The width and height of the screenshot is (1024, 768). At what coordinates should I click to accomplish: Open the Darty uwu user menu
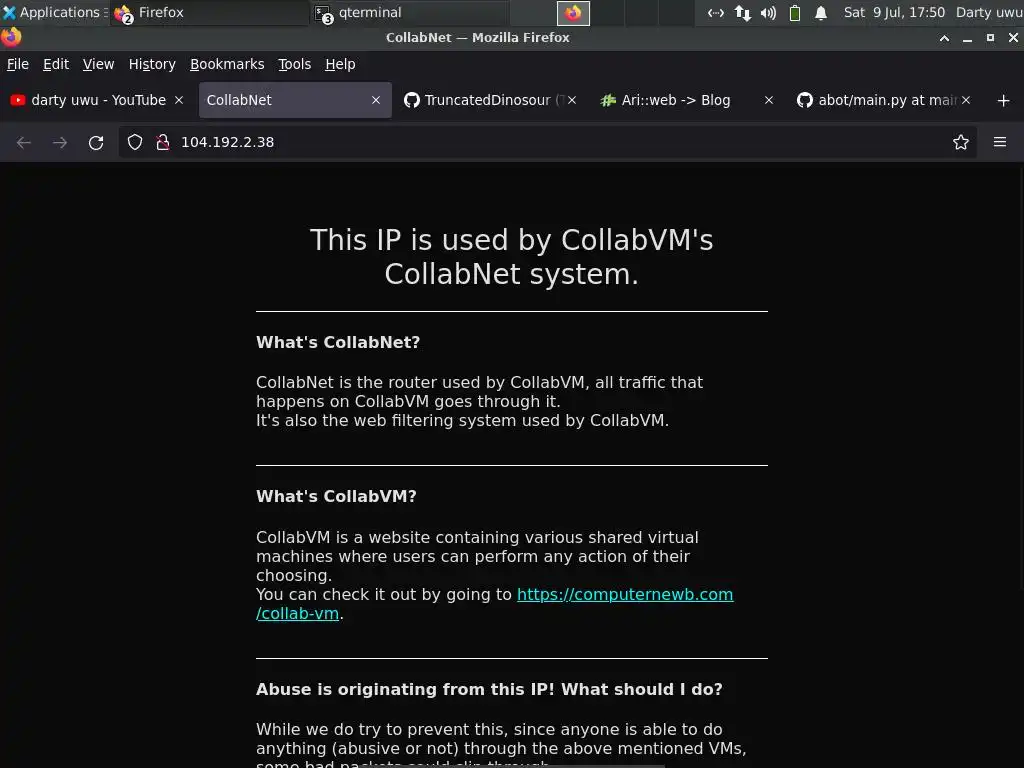tap(989, 12)
